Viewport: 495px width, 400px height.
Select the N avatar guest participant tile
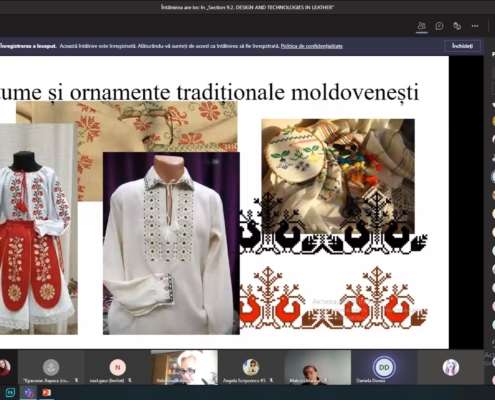(x=117, y=368)
